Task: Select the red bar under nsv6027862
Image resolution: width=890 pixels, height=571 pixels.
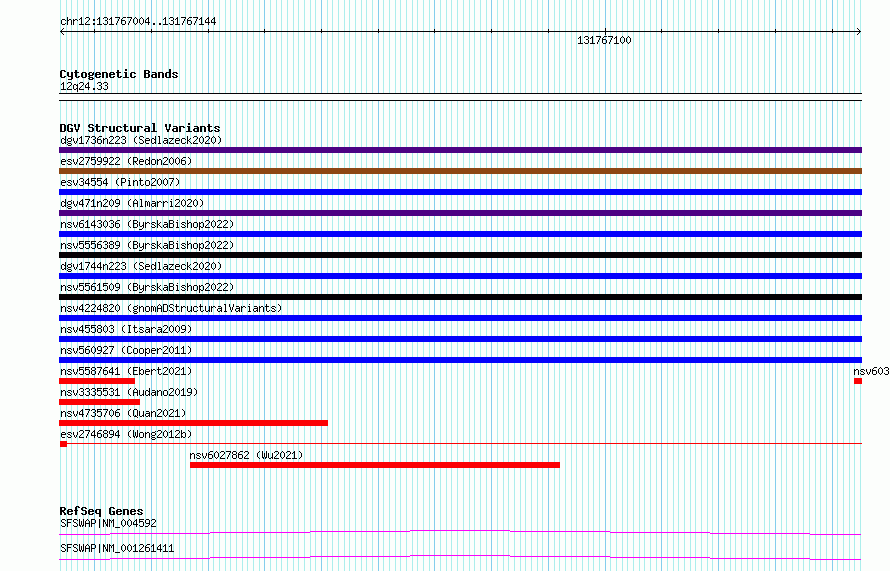Action: 375,465
